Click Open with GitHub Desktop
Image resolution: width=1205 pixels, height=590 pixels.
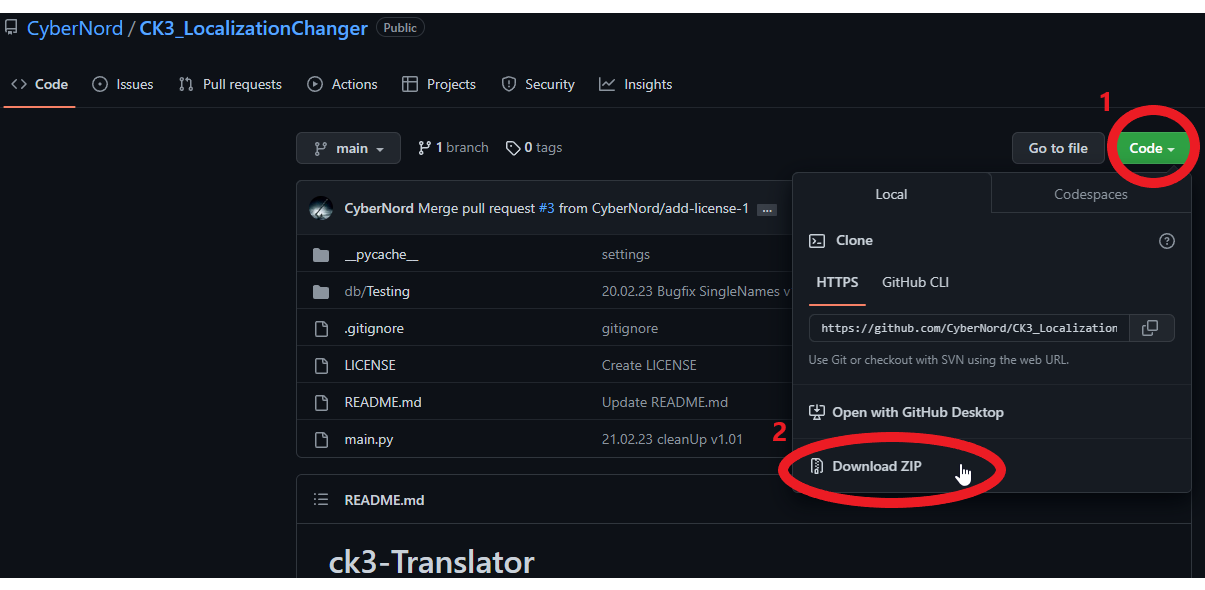click(917, 412)
